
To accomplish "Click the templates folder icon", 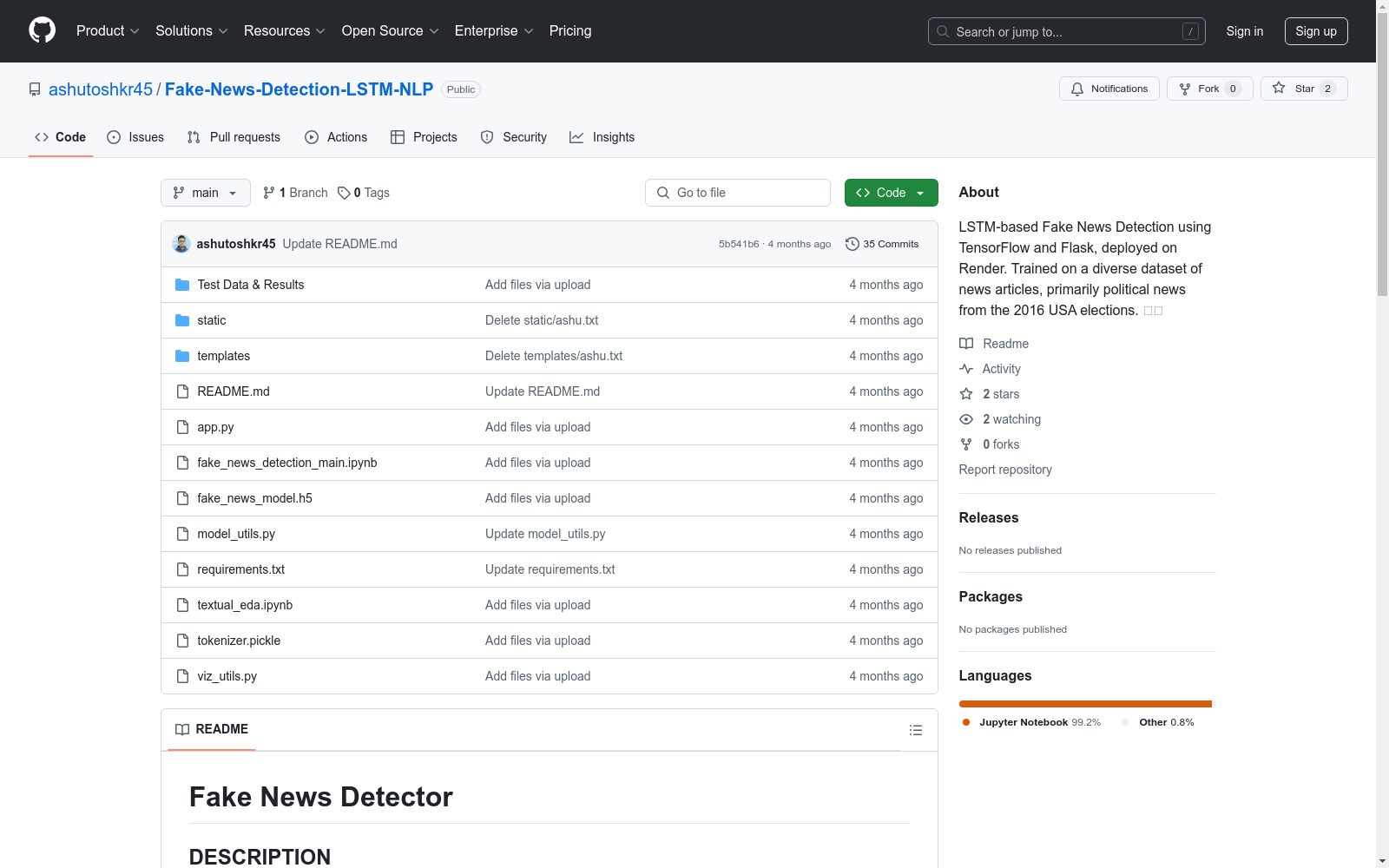I will 182,356.
